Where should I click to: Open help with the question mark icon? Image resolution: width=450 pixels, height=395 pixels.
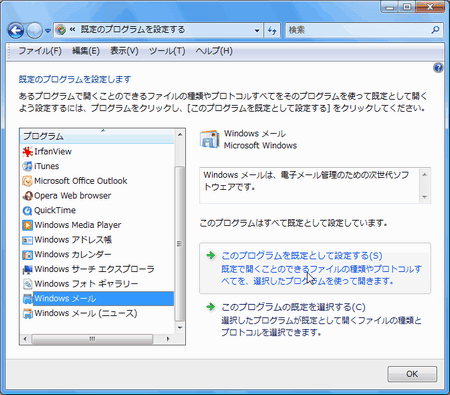[438, 68]
